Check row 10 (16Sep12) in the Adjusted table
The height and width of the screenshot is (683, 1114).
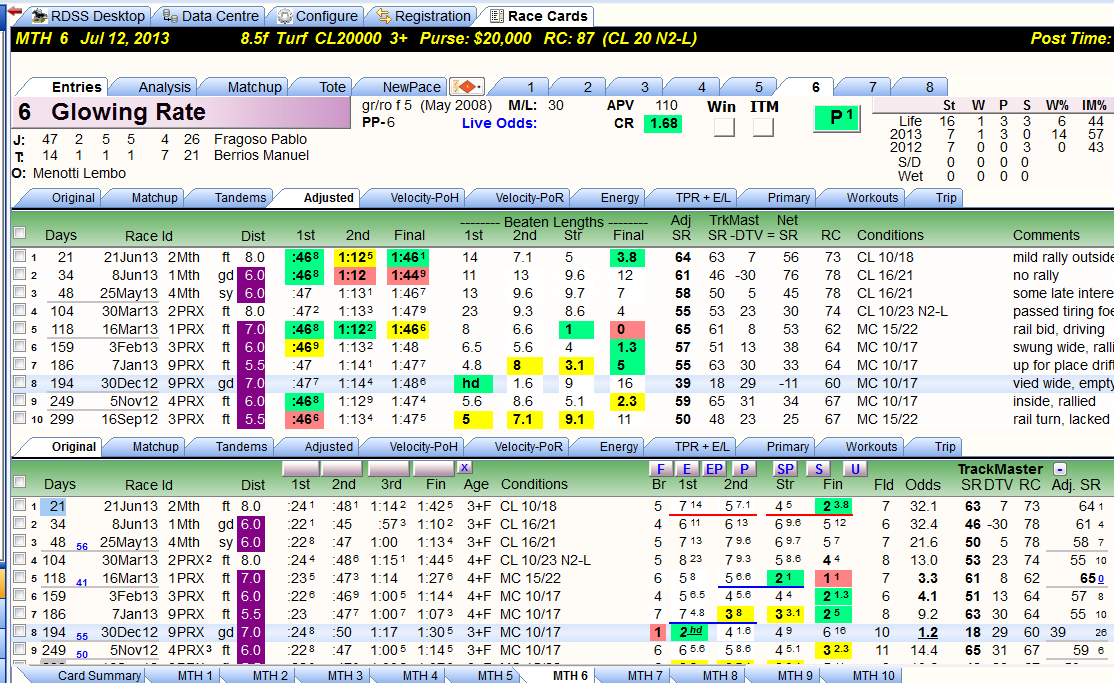20,418
